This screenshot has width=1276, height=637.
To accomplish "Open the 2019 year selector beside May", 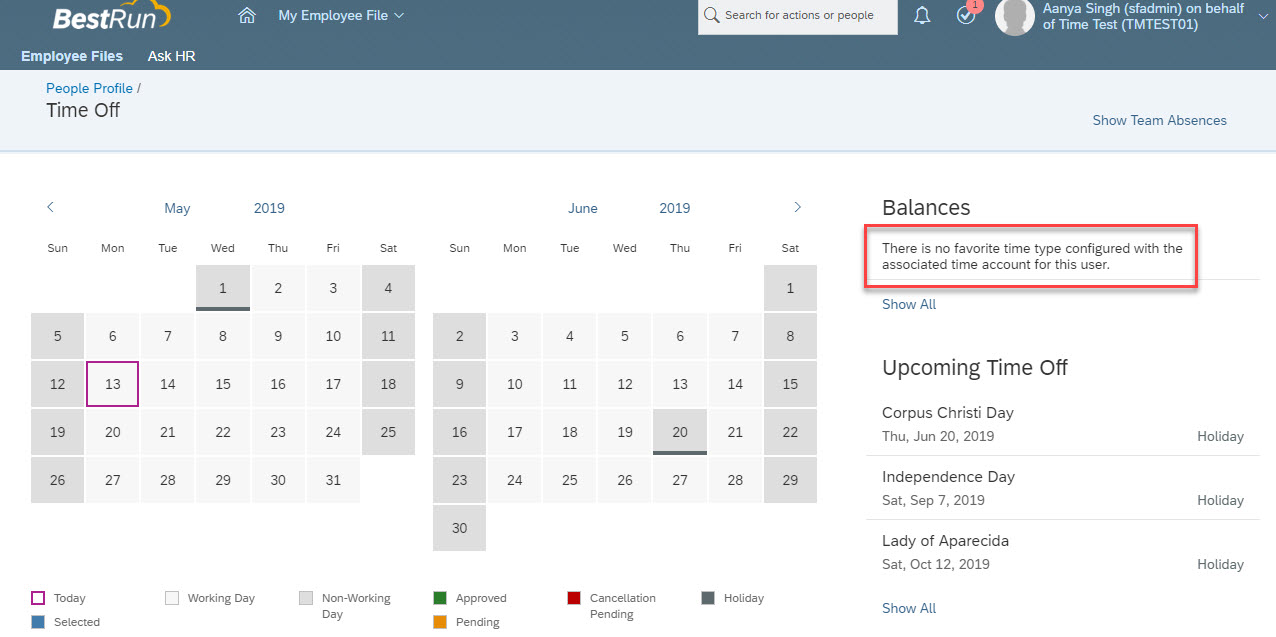I will click(x=269, y=208).
